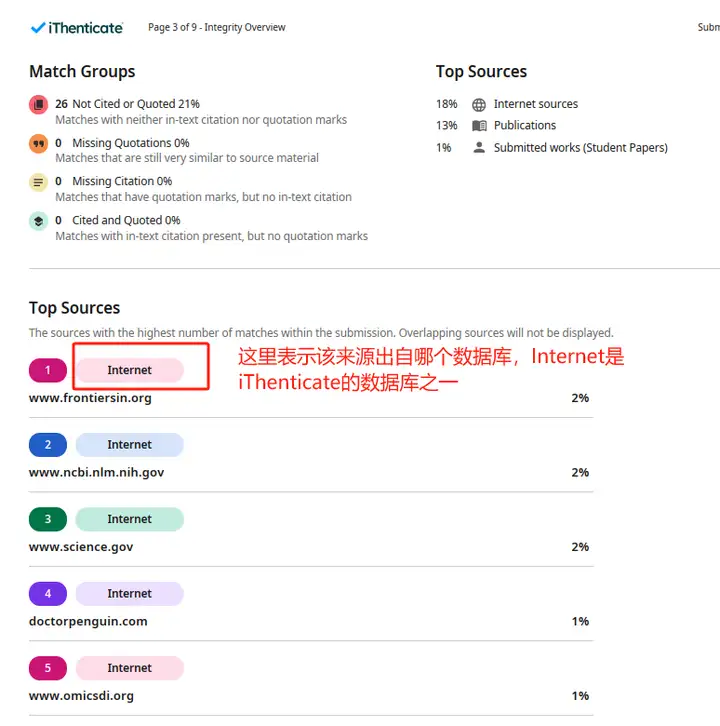Viewport: 720px width, 726px height.
Task: Select source number 5 pink badge
Action: click(x=48, y=668)
